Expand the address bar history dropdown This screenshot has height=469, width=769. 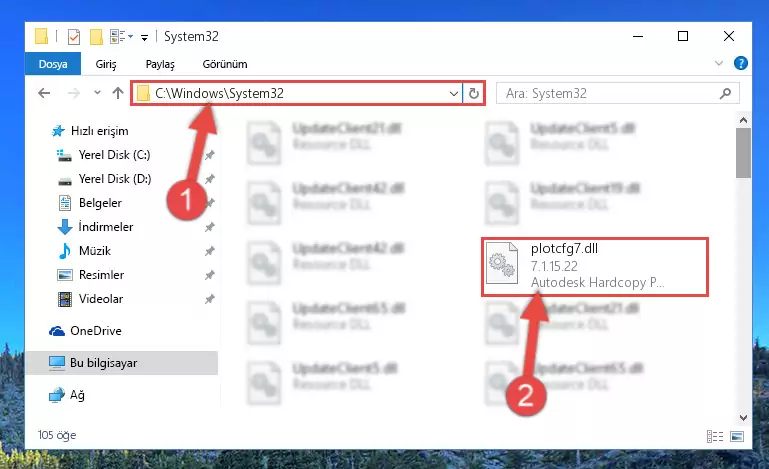coord(454,93)
